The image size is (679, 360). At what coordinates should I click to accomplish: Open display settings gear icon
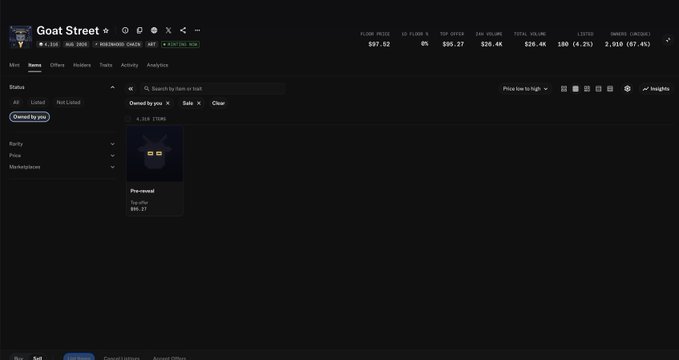[627, 89]
